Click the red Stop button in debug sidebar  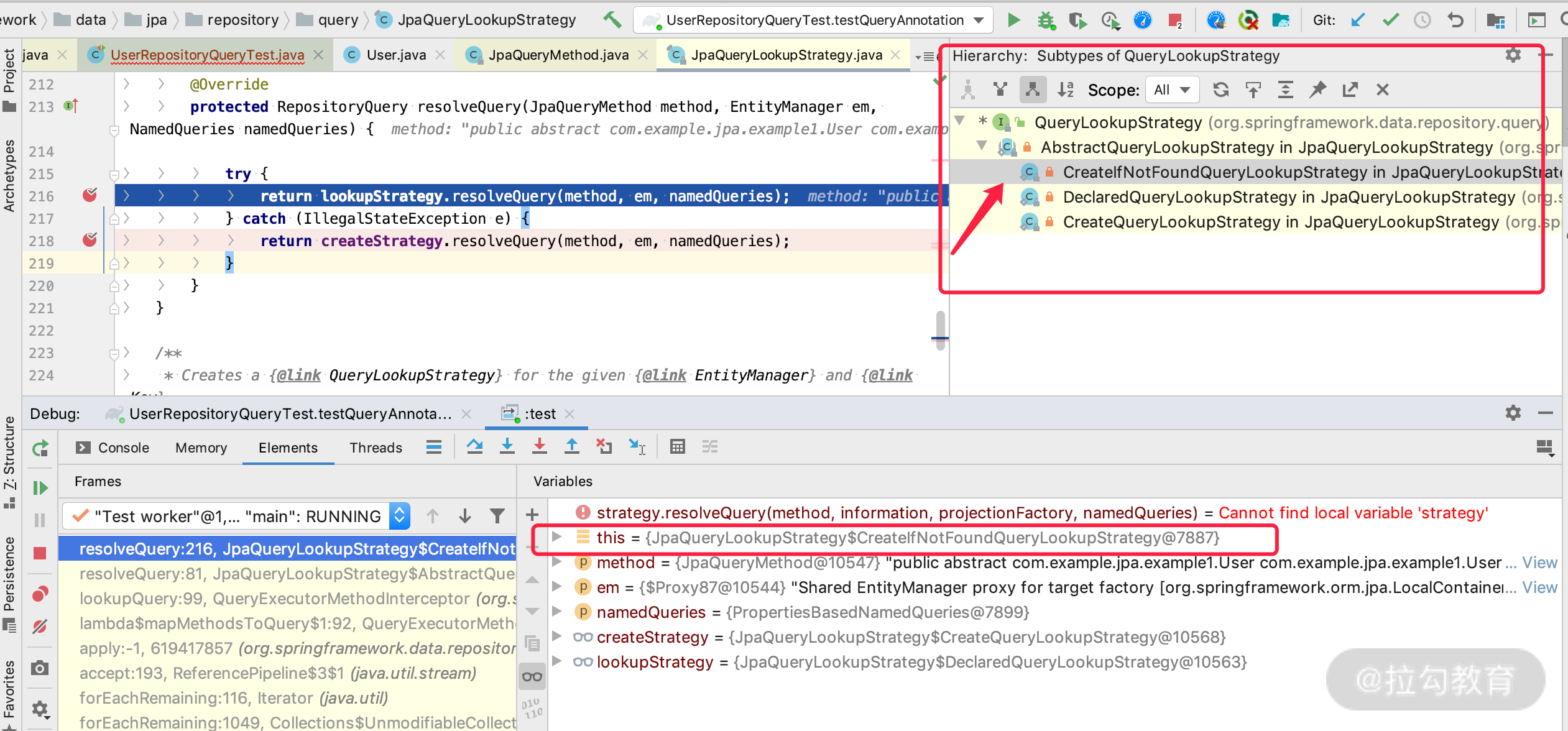(40, 553)
